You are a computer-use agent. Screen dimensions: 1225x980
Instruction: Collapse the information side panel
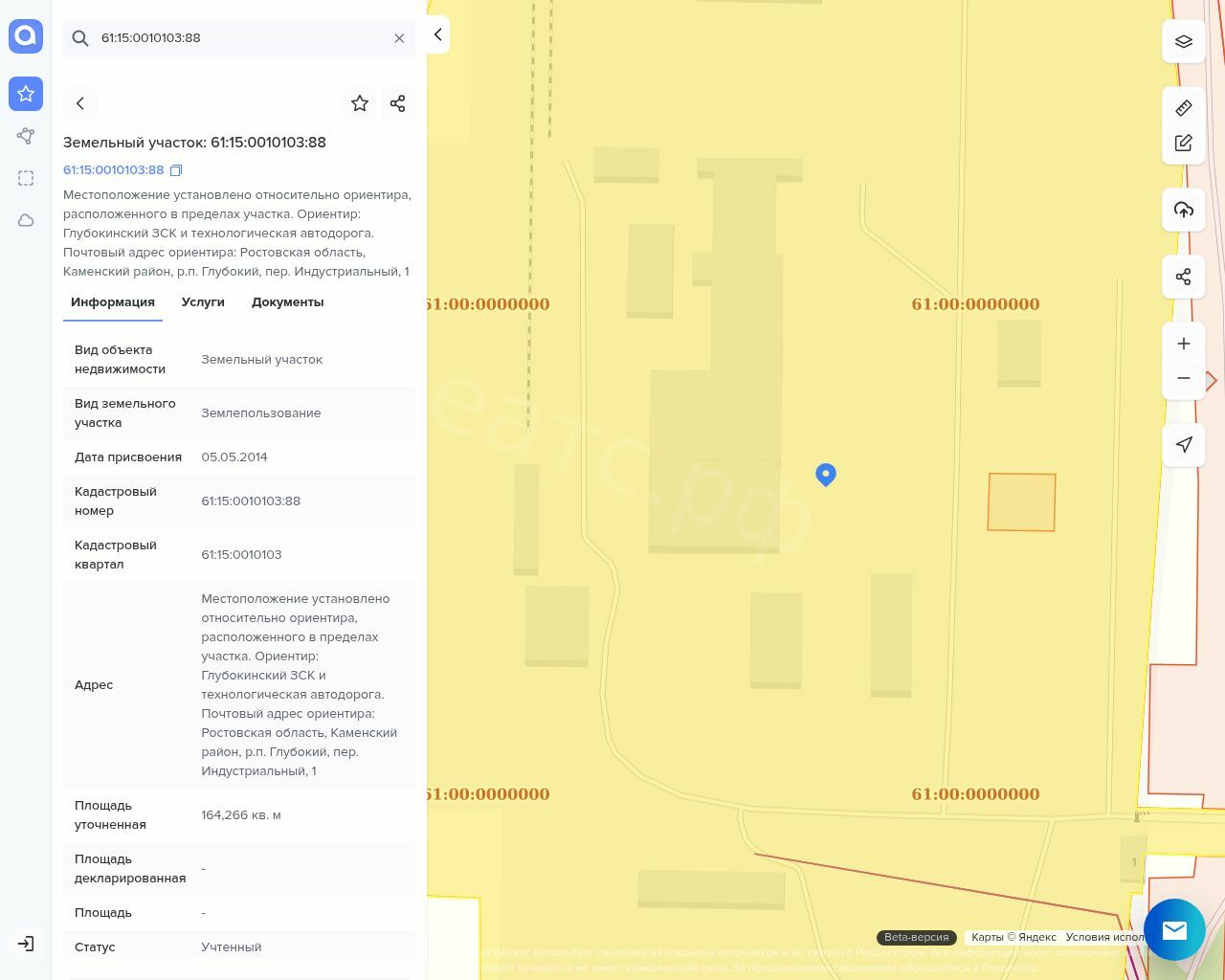coord(438,34)
